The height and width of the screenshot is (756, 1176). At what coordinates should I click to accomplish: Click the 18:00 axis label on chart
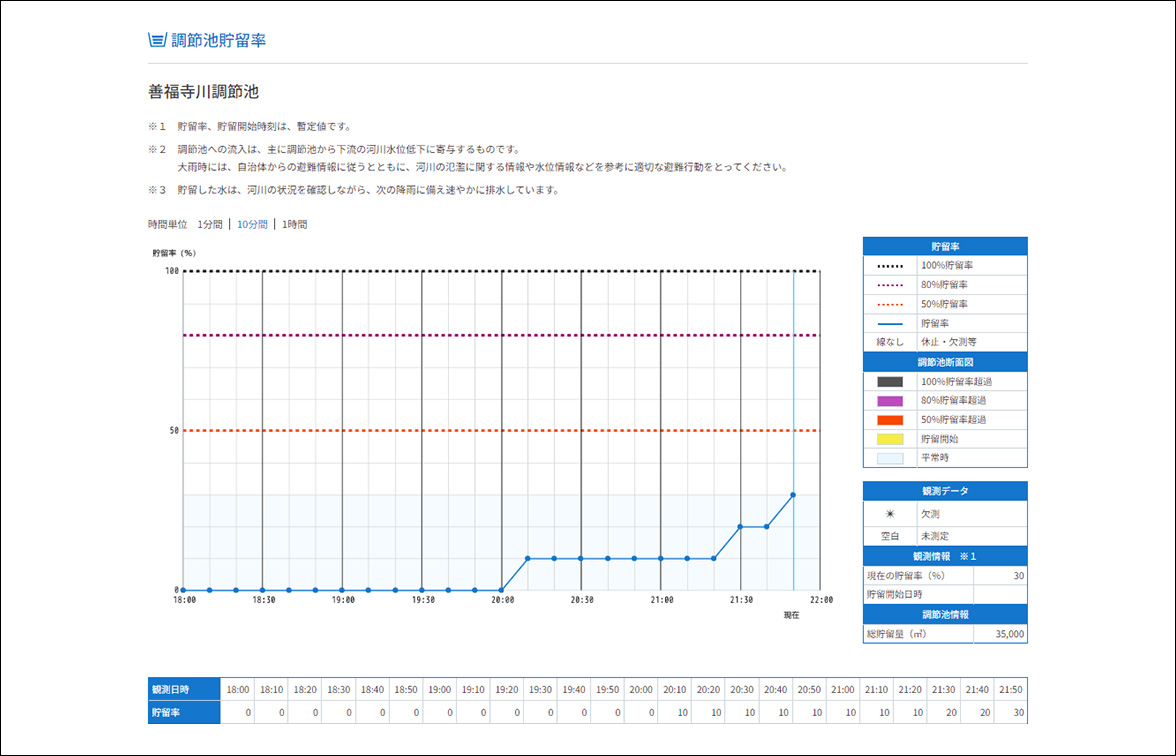pyautogui.click(x=184, y=600)
